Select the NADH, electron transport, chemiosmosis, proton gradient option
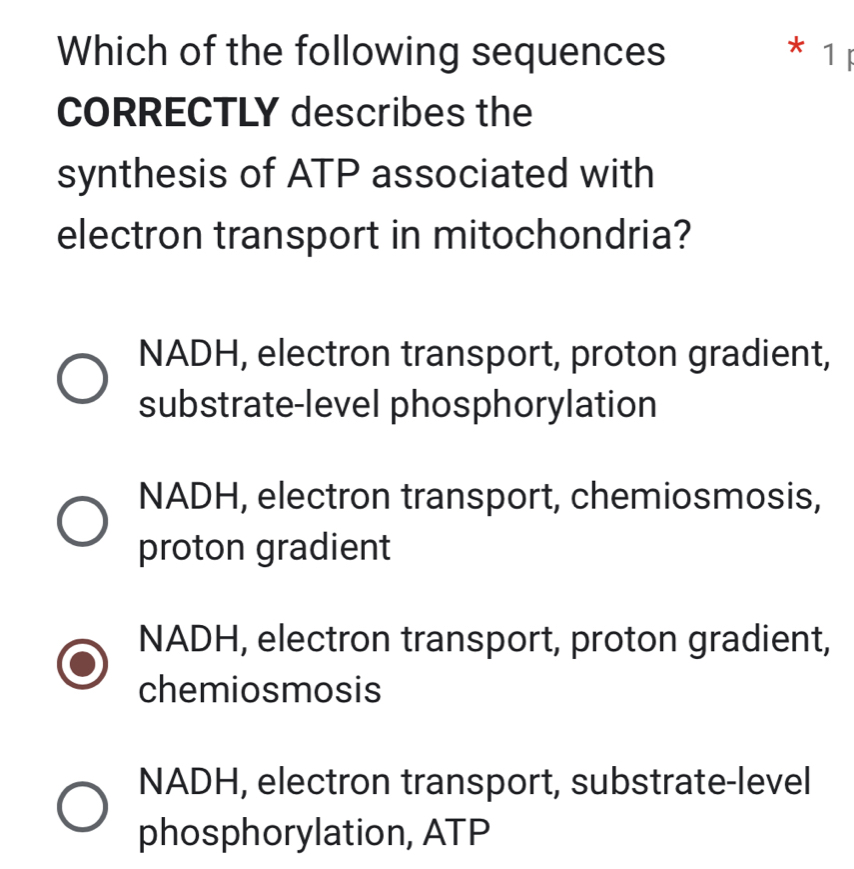Screen dimensions: 854x869 [84, 520]
